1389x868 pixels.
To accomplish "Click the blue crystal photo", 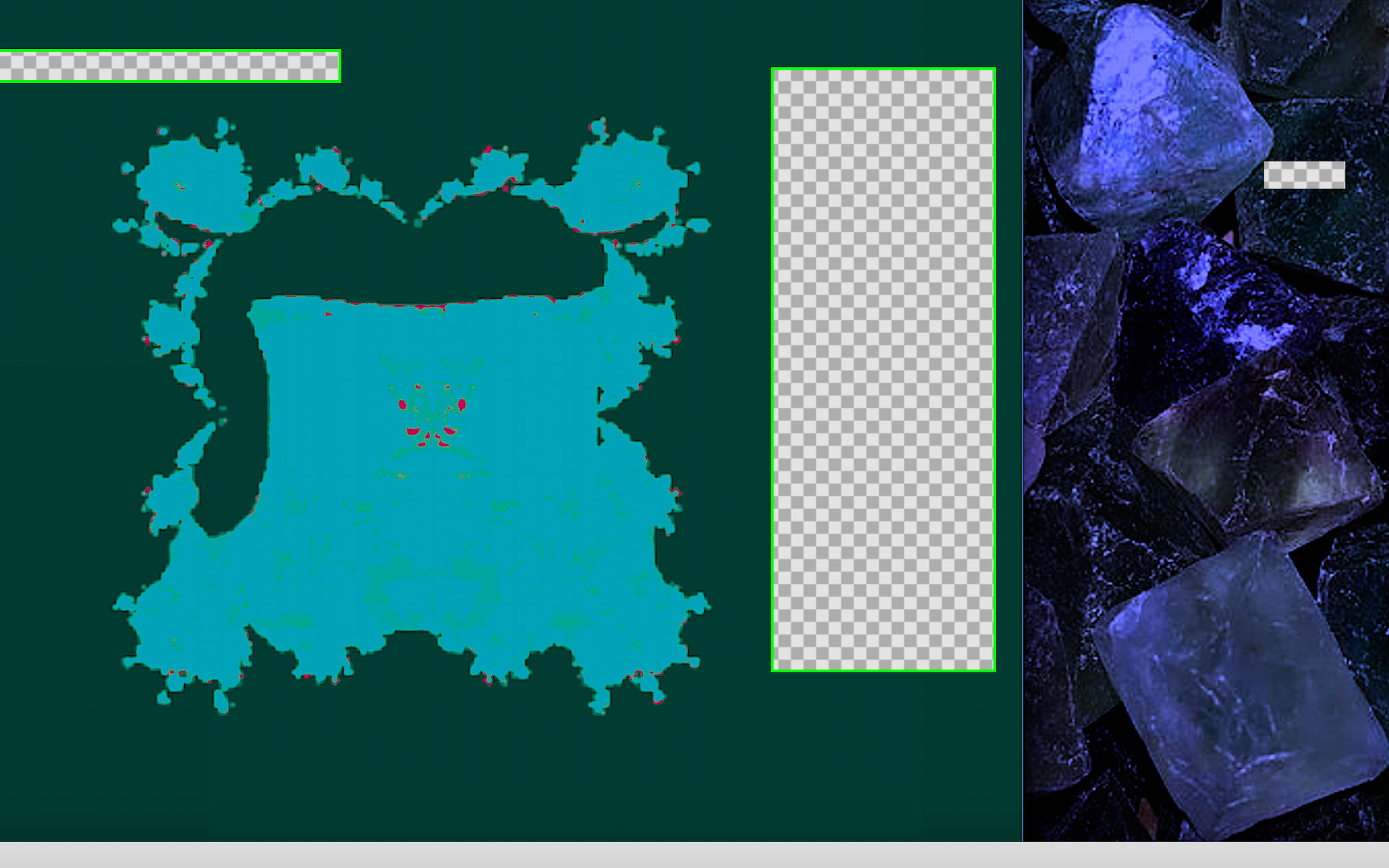I will point(1205,421).
